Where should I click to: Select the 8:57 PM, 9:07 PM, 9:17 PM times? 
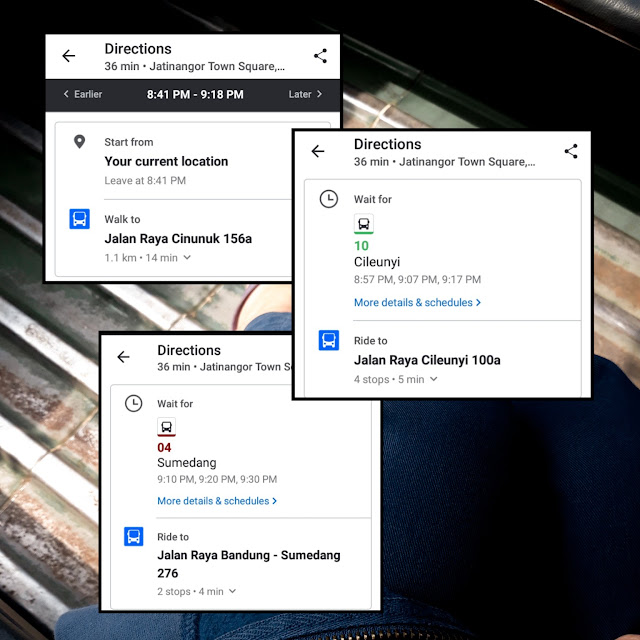pos(417,280)
